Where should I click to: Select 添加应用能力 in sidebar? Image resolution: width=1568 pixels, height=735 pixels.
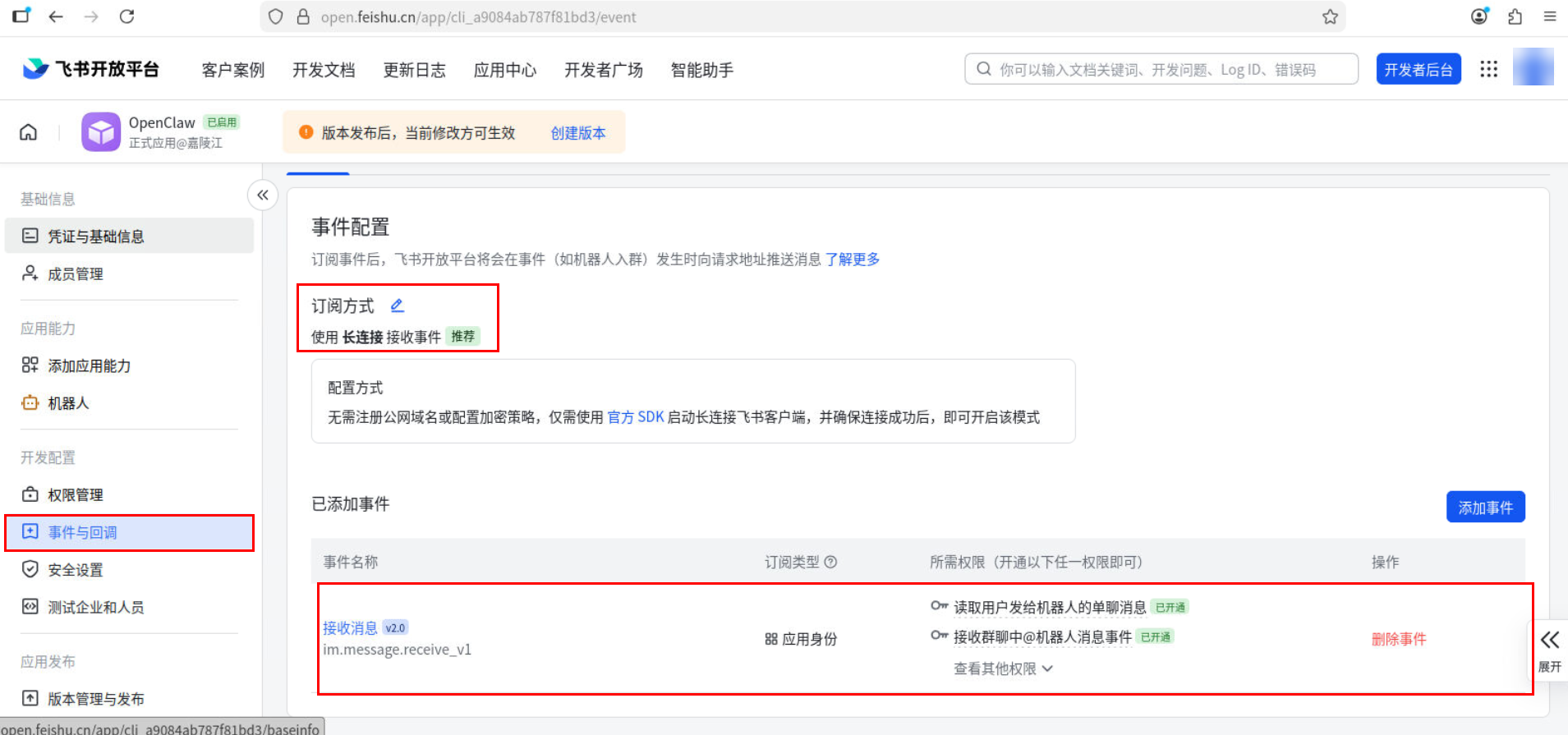tap(129, 365)
